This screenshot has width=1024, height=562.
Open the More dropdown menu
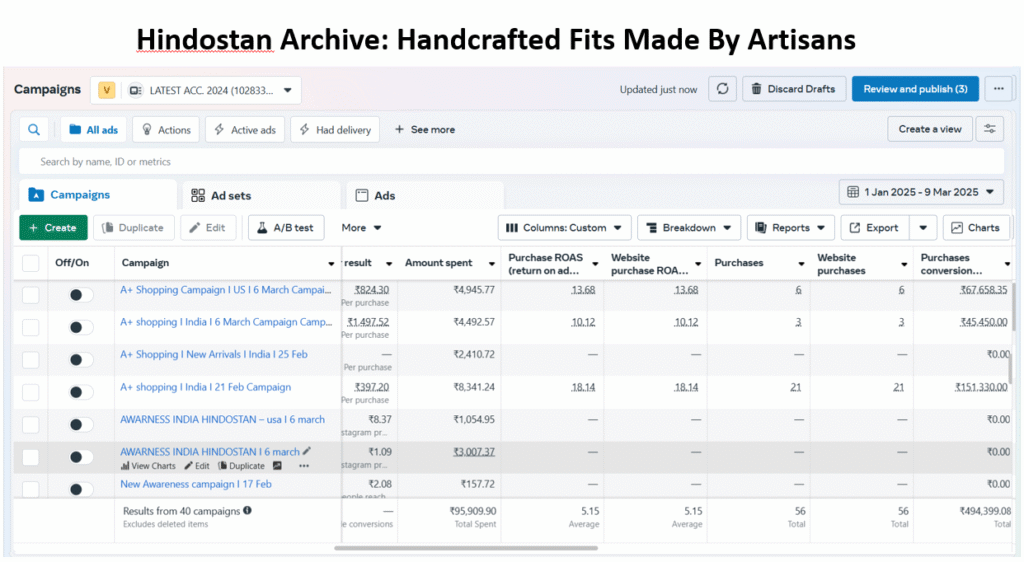point(361,228)
